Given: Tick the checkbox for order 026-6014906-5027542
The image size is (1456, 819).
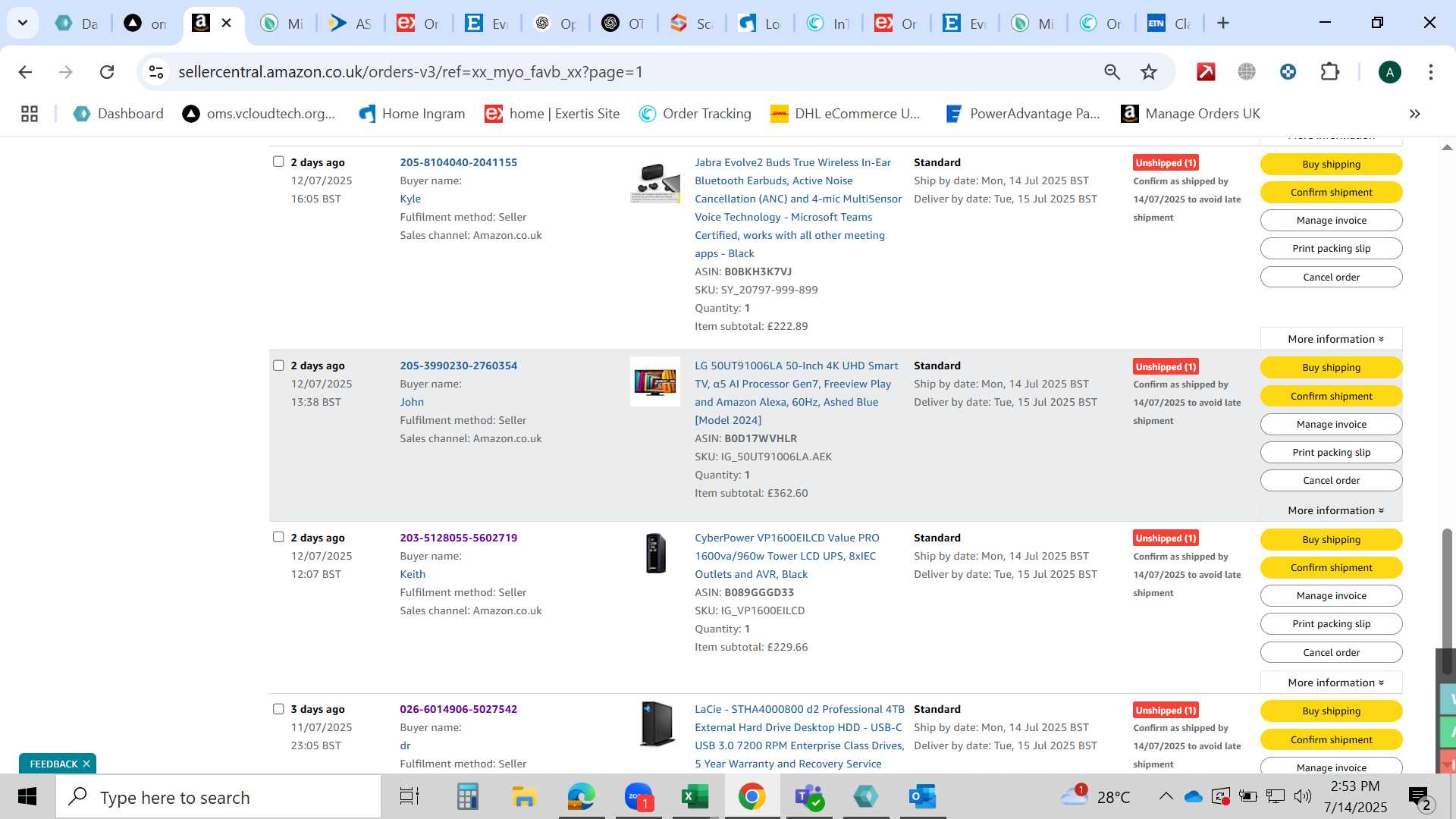Looking at the screenshot, I should pyautogui.click(x=278, y=709).
